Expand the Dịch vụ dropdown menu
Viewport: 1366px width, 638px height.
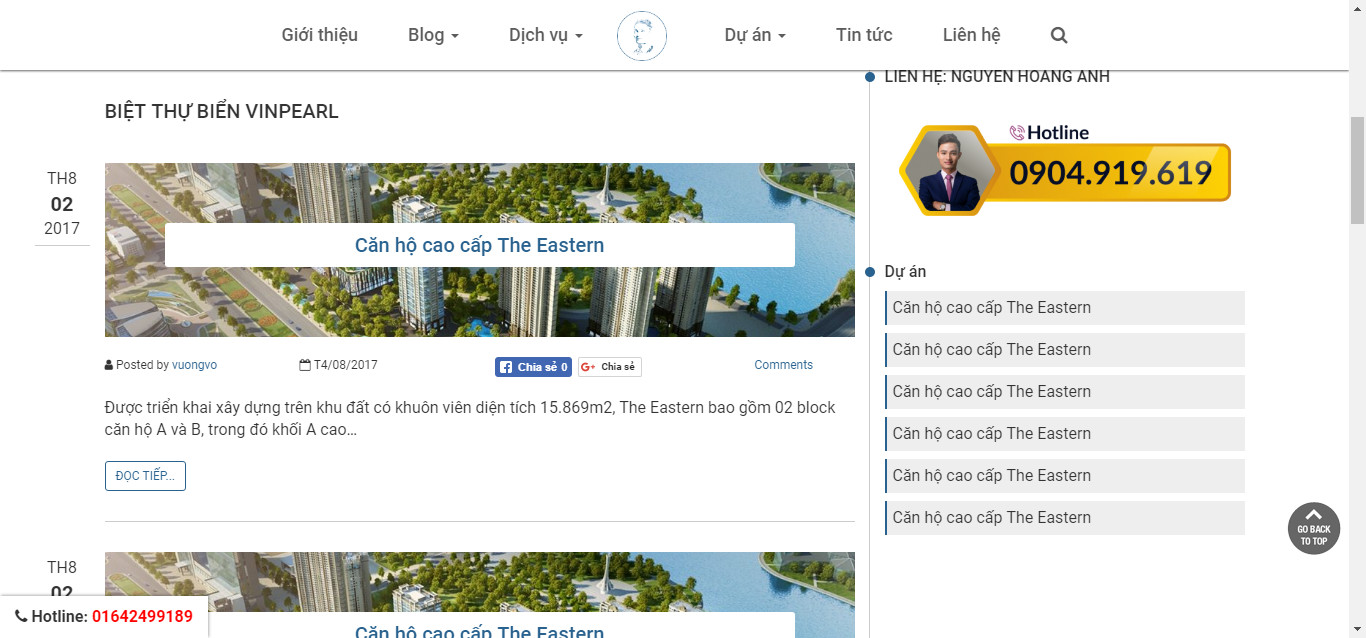pos(545,35)
